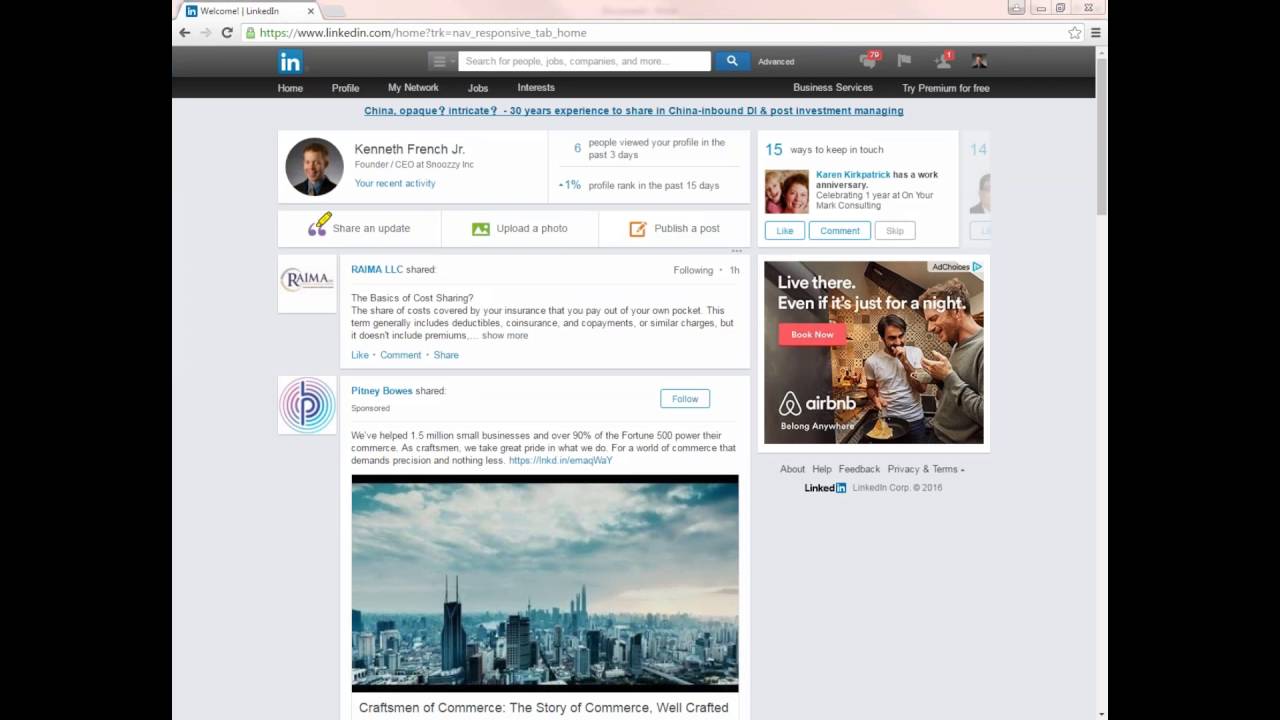Open Interests nav menu

(x=536, y=88)
